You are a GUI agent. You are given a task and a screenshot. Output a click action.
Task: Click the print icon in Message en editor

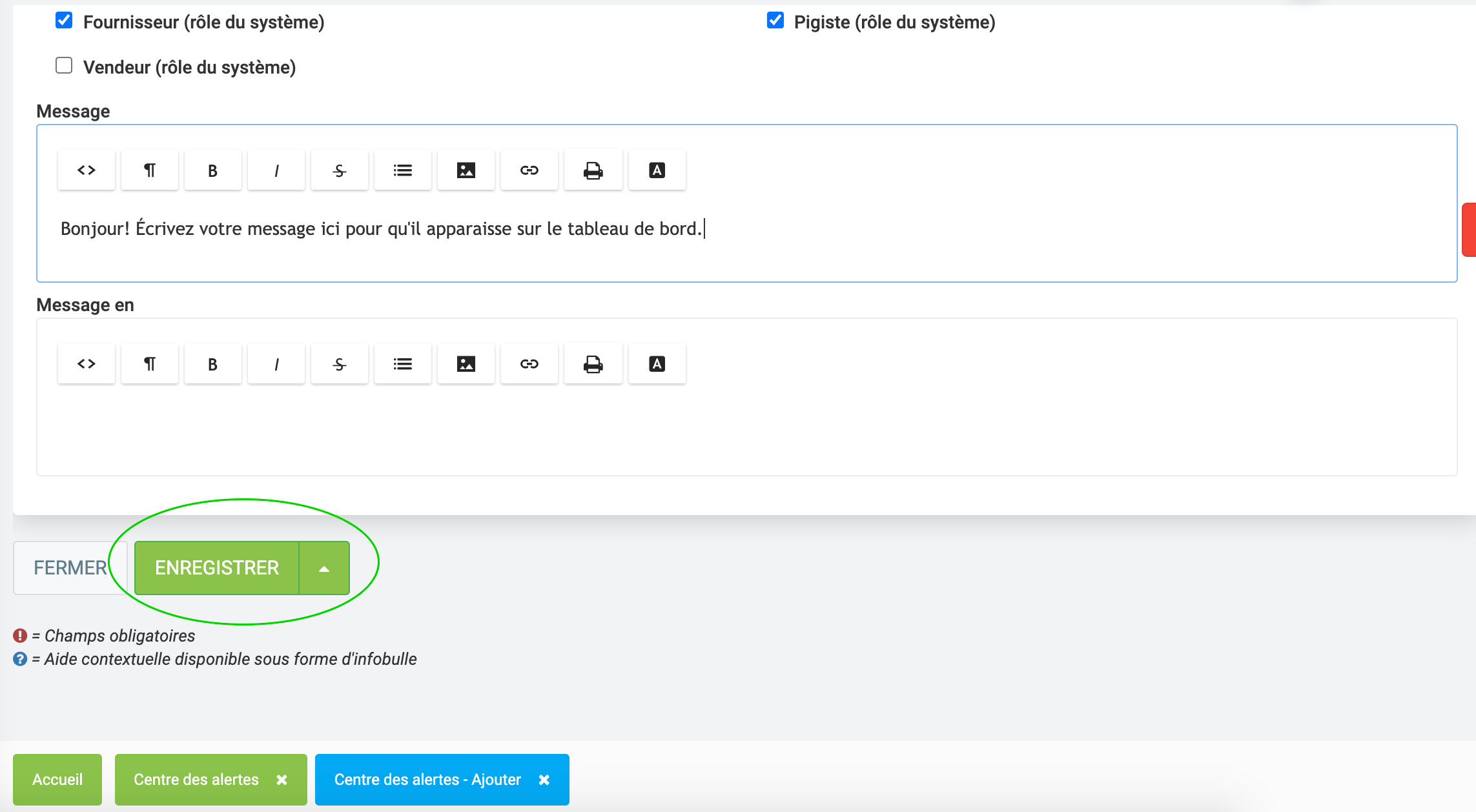pyautogui.click(x=593, y=364)
